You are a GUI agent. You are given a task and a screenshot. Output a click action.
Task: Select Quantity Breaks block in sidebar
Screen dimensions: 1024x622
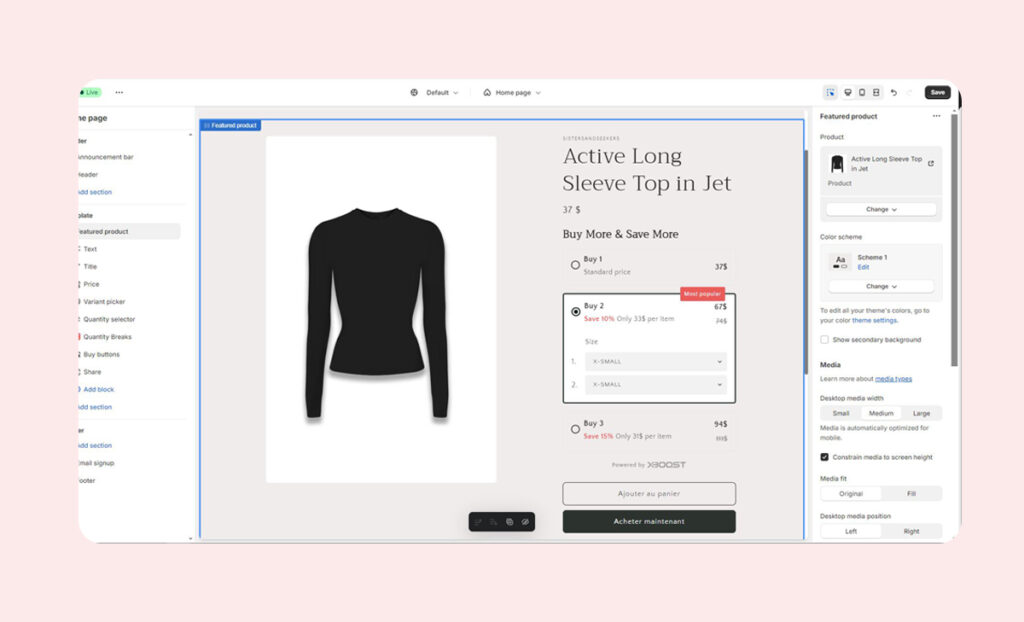point(107,337)
